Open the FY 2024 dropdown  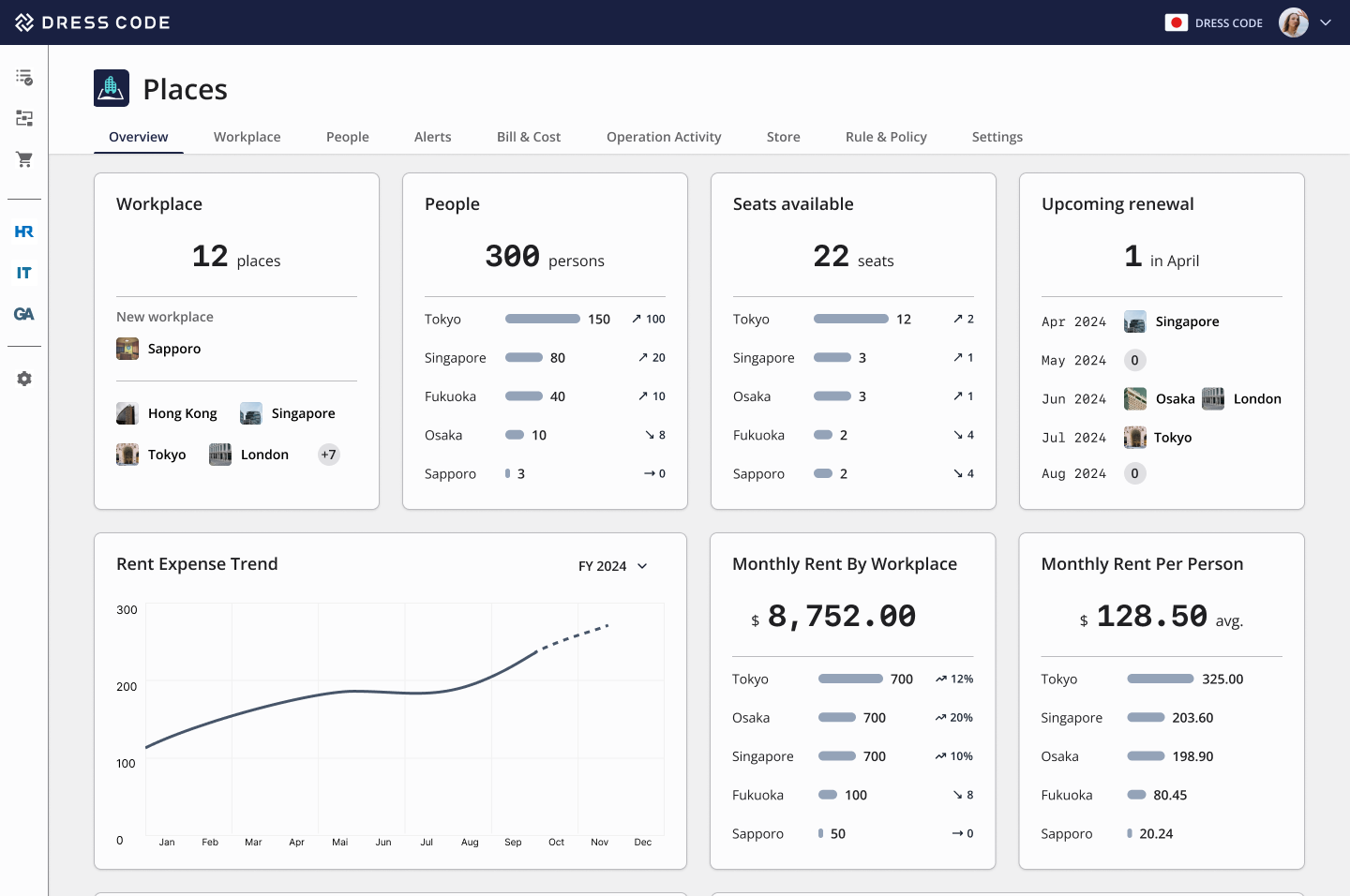click(613, 566)
